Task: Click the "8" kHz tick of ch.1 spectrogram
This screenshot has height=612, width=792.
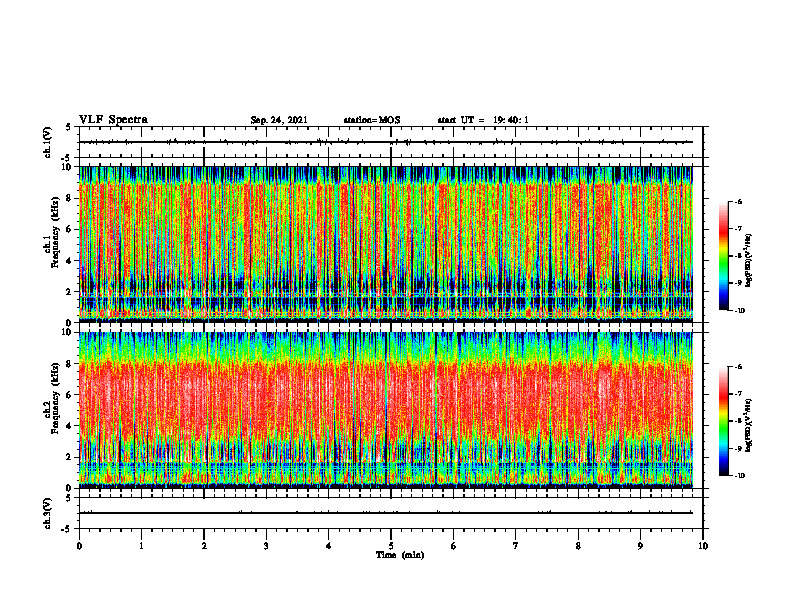Action: pyautogui.click(x=70, y=198)
